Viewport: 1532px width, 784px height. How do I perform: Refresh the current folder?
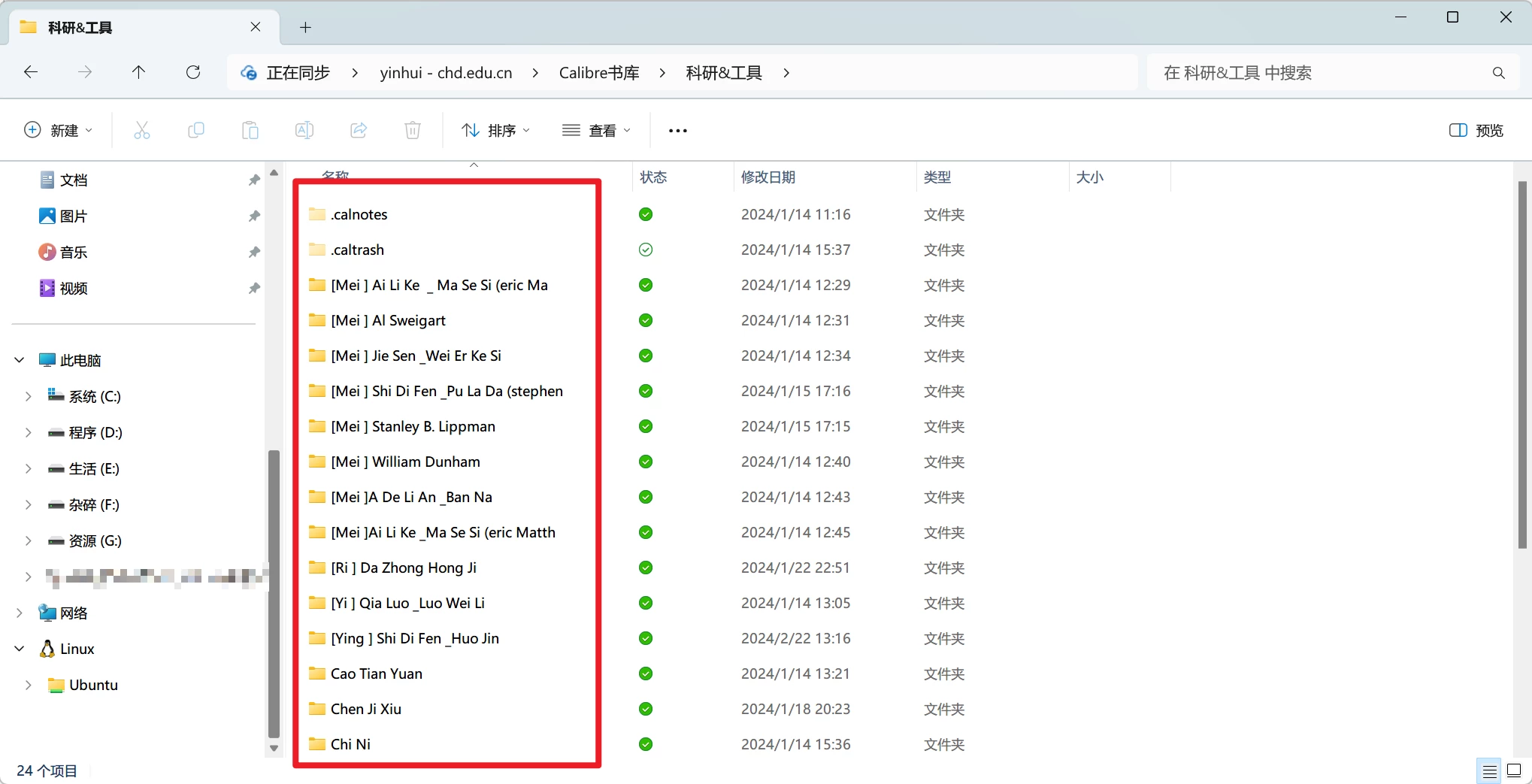[x=193, y=72]
